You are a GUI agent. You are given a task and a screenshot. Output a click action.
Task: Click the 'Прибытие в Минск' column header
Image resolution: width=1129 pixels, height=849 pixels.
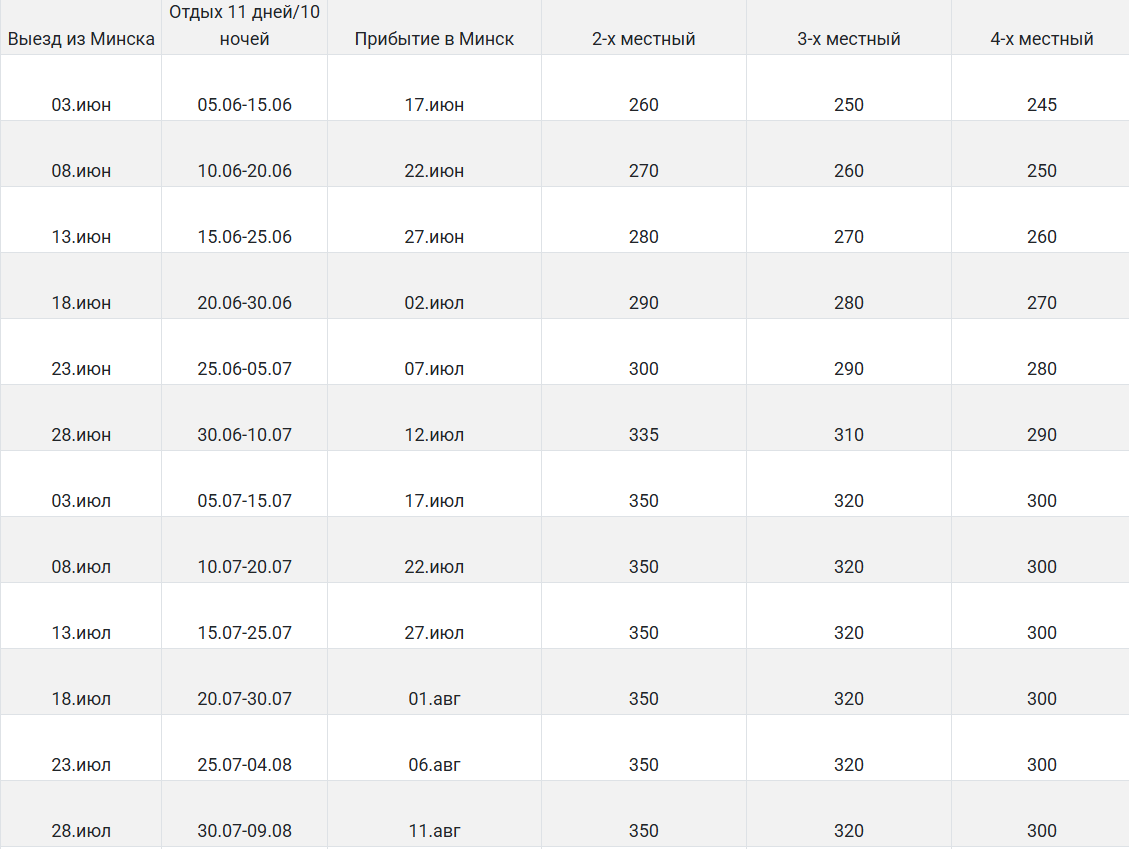(x=434, y=39)
